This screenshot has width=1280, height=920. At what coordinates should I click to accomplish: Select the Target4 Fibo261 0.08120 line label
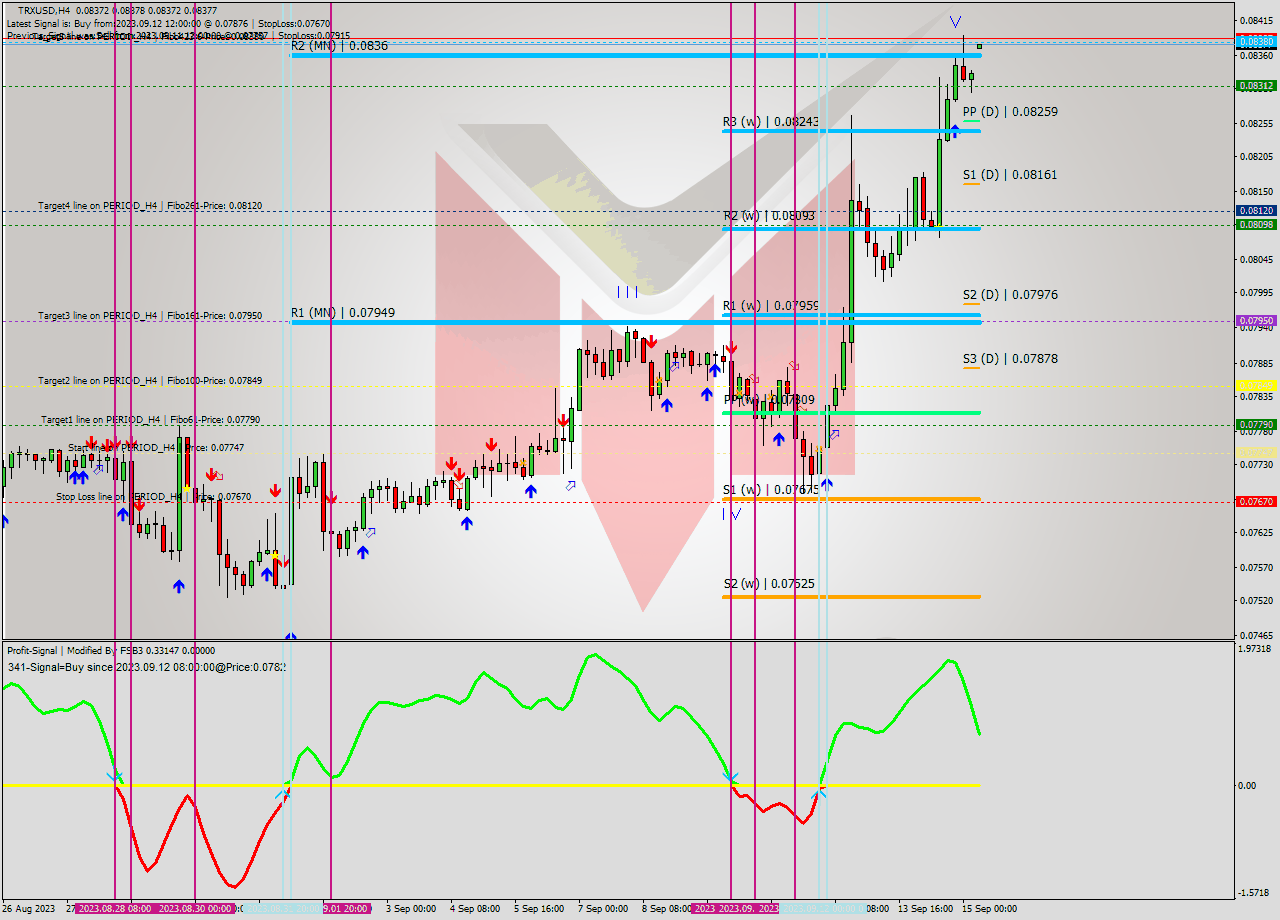click(x=150, y=206)
